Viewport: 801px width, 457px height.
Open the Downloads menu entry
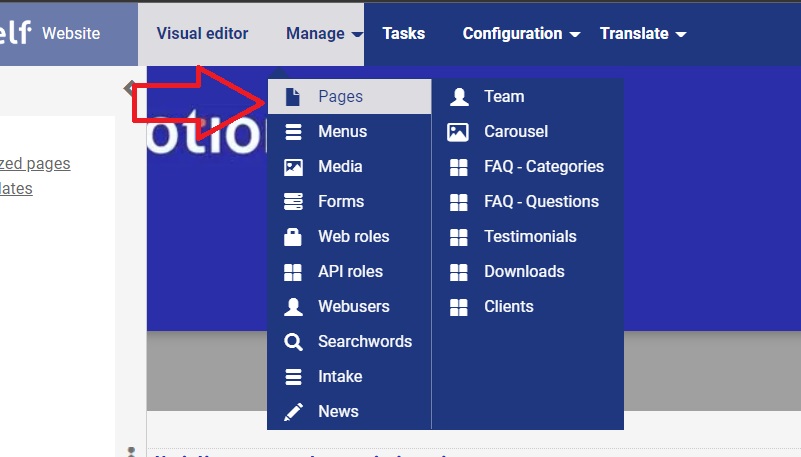pyautogui.click(x=524, y=272)
